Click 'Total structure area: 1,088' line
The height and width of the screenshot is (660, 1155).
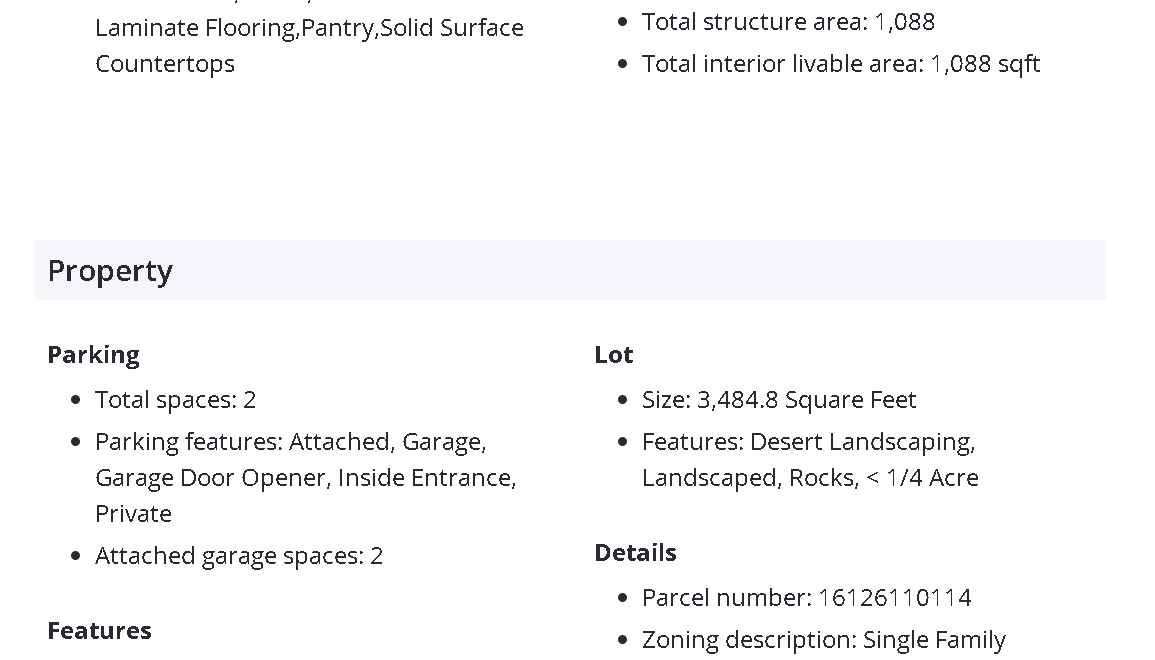coord(788,22)
